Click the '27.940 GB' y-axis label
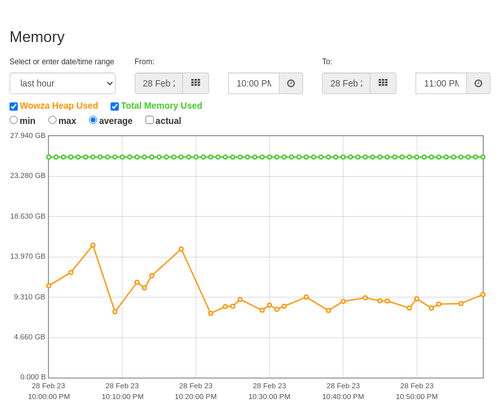 click(28, 136)
